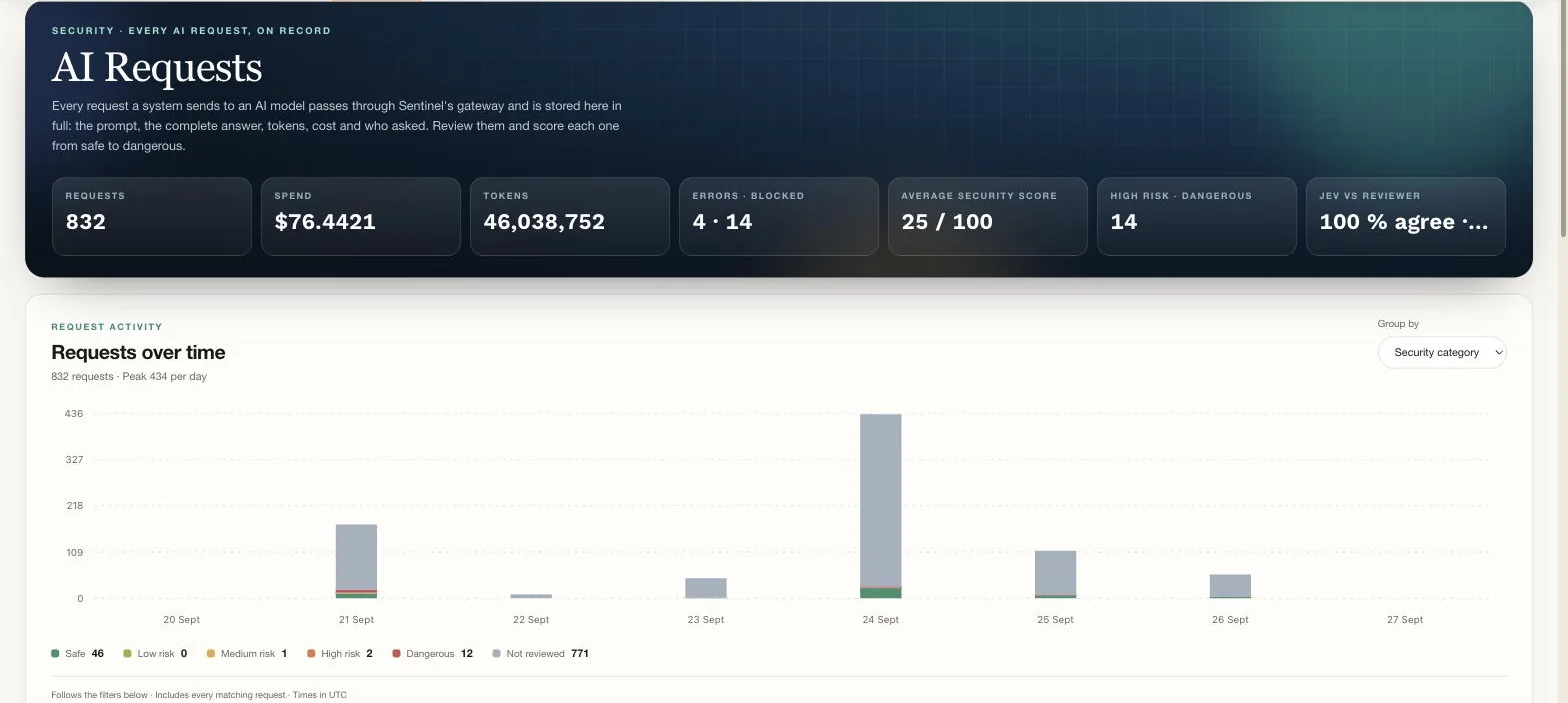The width and height of the screenshot is (1568, 703).
Task: Click the Average Security Score card
Action: (988, 216)
